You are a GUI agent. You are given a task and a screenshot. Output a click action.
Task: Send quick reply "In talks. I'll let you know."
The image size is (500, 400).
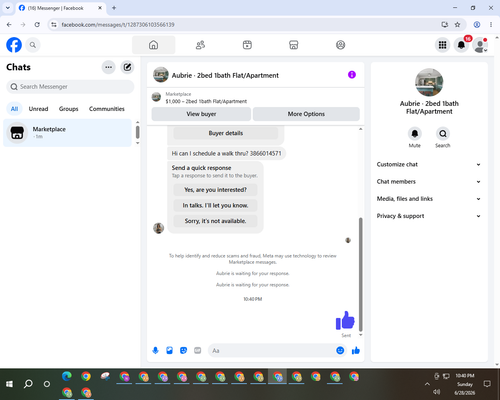[x=215, y=206]
